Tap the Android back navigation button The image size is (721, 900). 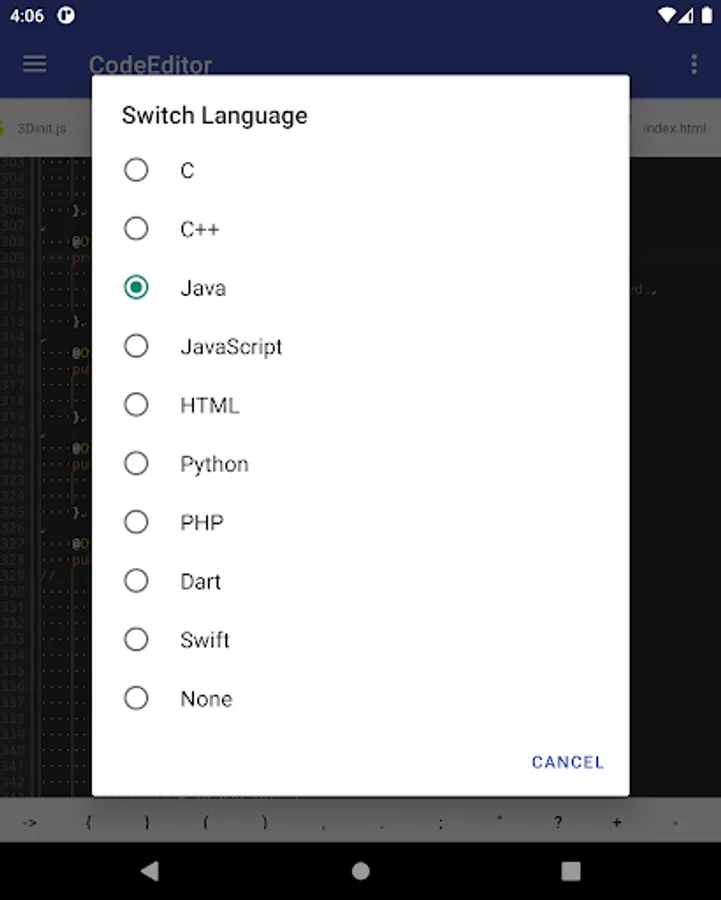(x=150, y=871)
